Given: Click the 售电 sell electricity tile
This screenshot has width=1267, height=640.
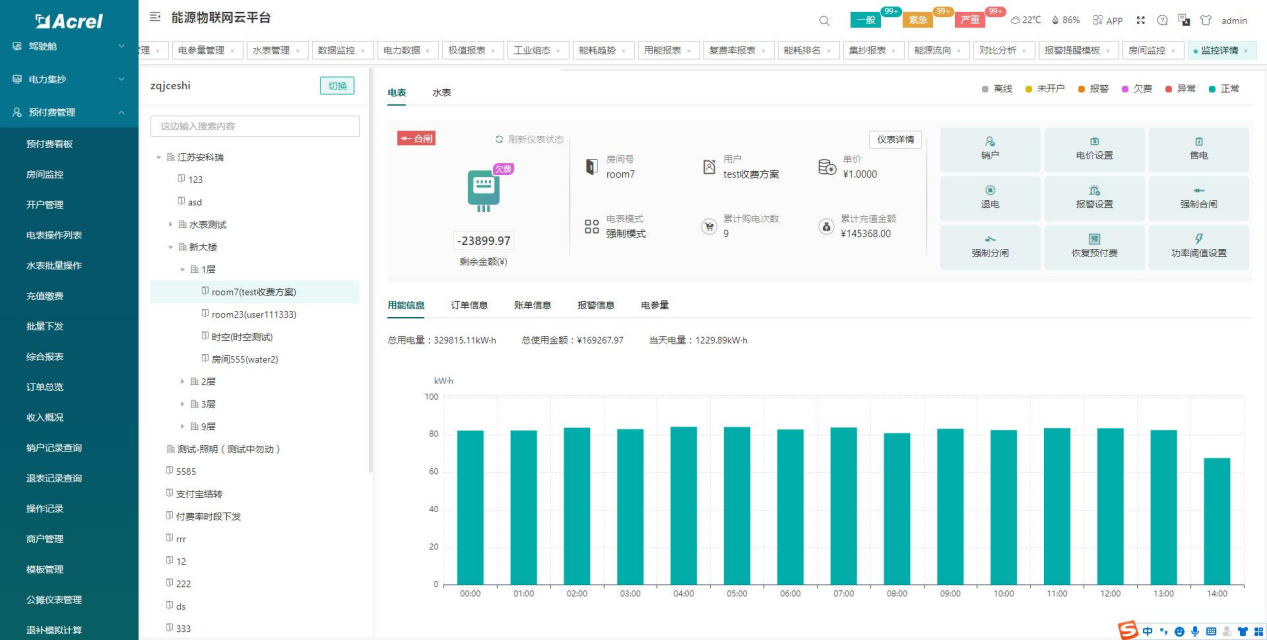Looking at the screenshot, I should (1198, 149).
